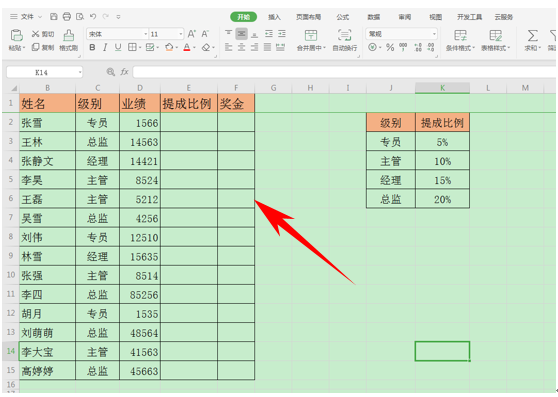This screenshot has height=397, width=558.
Task: Toggle middle vertical alignment
Action: click(x=242, y=34)
